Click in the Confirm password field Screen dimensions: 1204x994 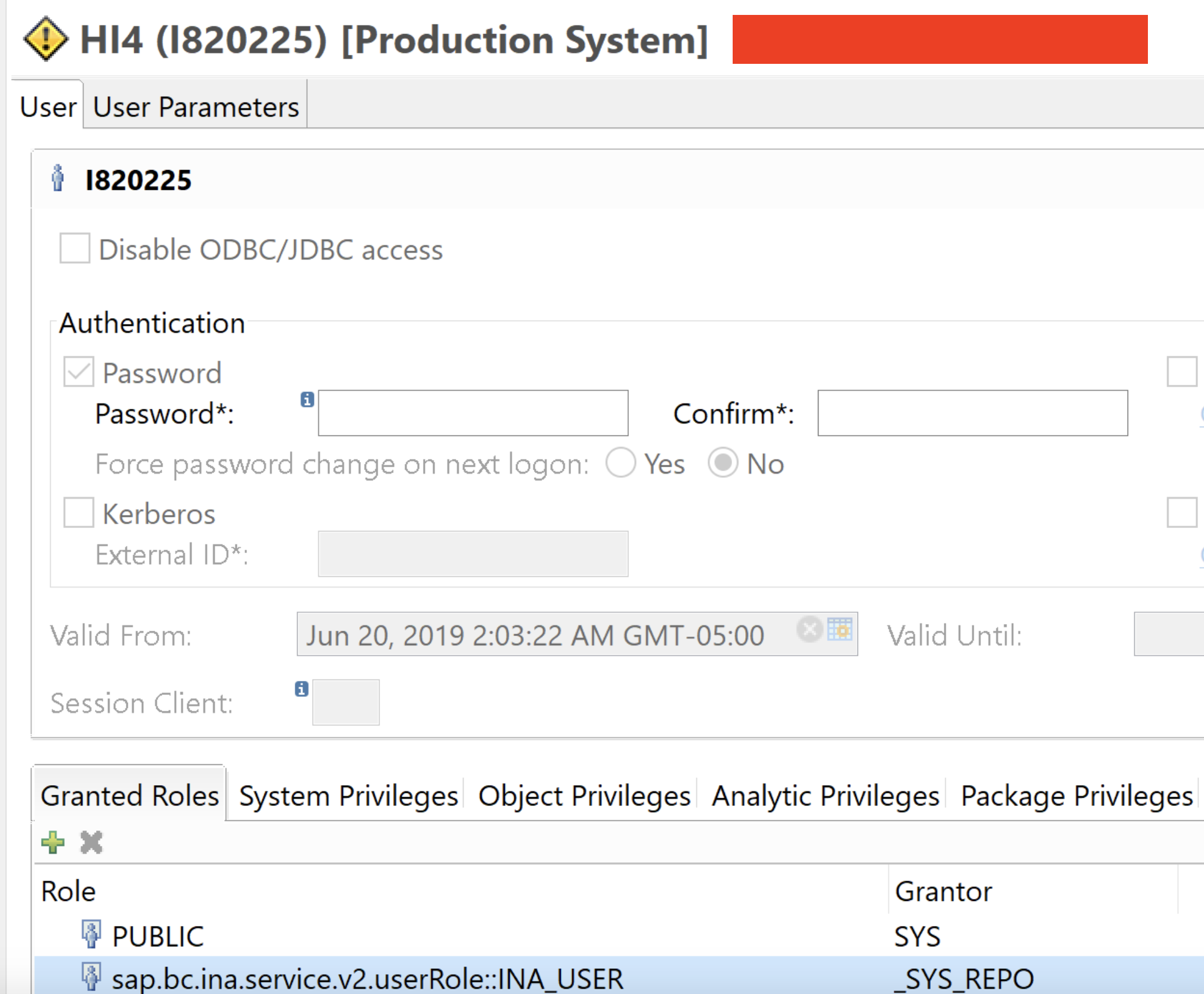coord(972,413)
